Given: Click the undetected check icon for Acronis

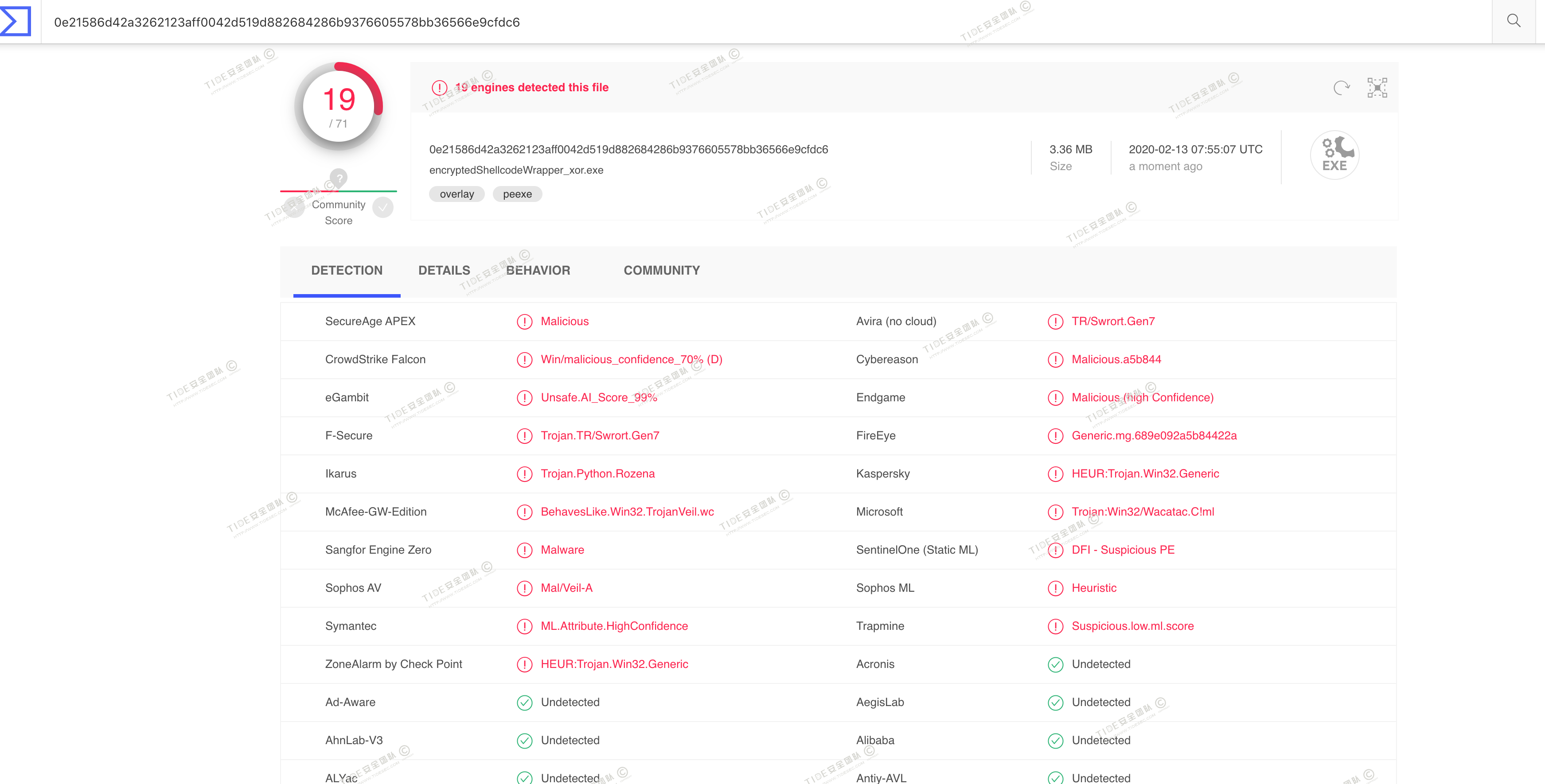Looking at the screenshot, I should click(x=1055, y=665).
